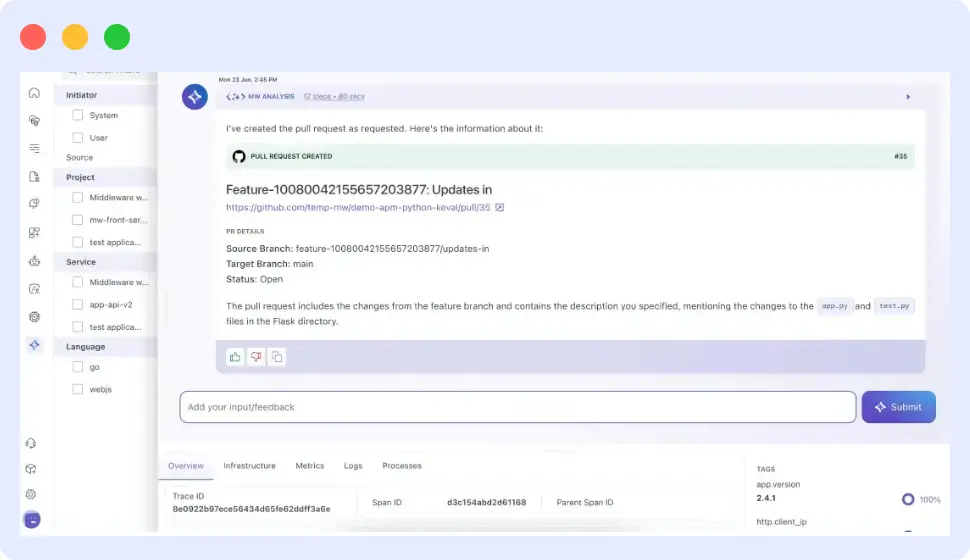Click the external link icon beside PR URL
Screen dimensions: 970x560
click(x=500, y=207)
